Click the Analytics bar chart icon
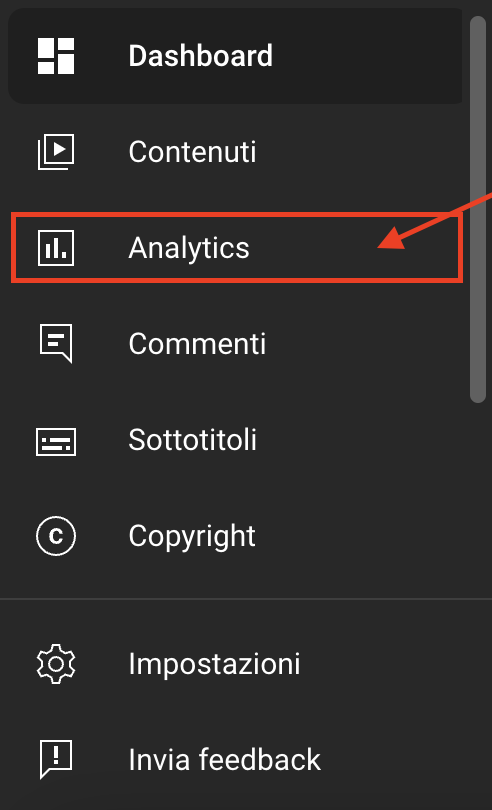Viewport: 492px width, 810px height. coord(56,248)
